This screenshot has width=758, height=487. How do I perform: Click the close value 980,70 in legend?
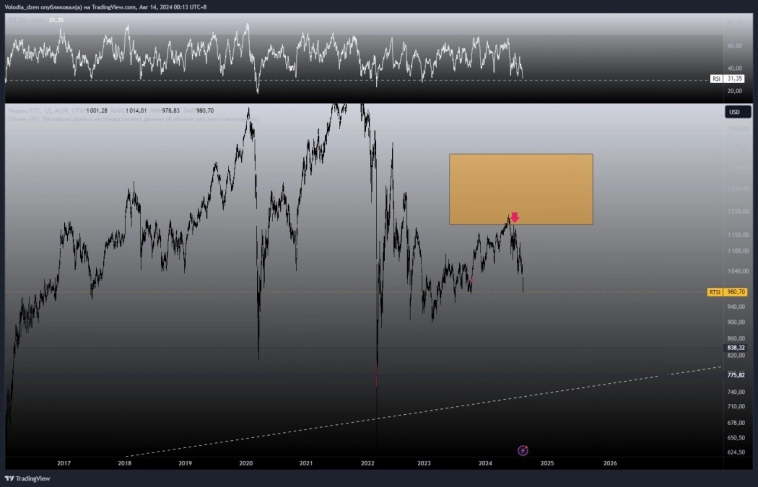(x=205, y=111)
